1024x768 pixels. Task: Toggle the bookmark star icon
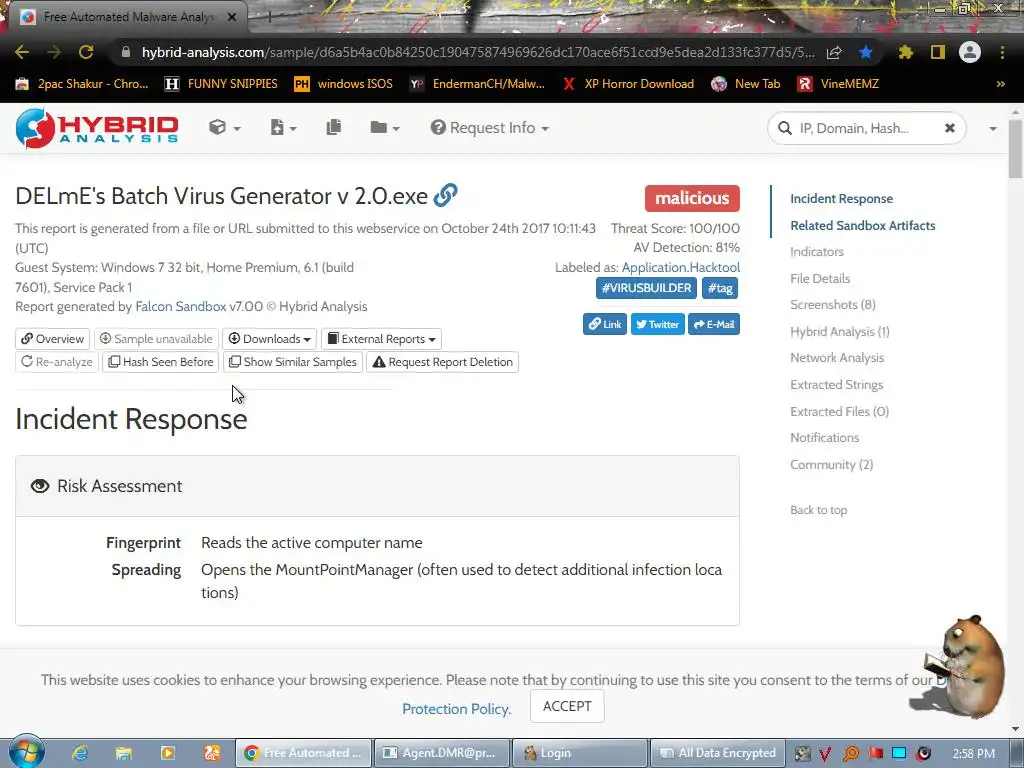click(x=866, y=52)
